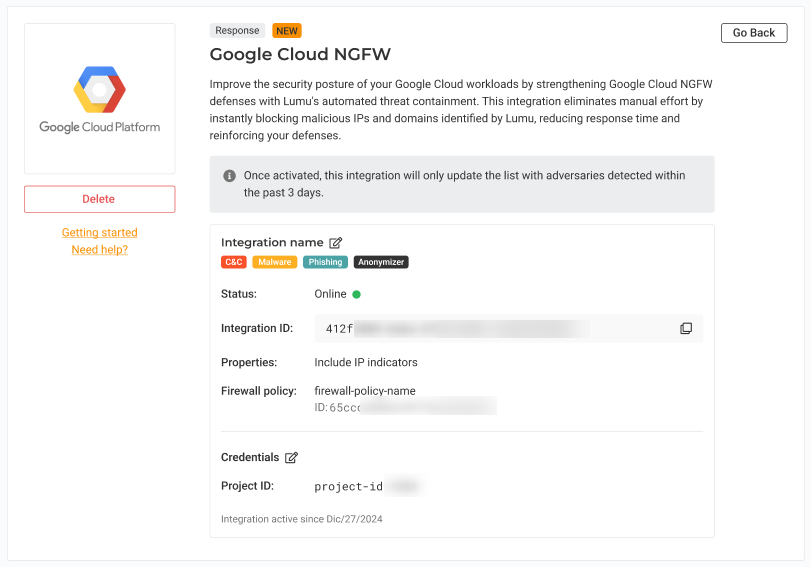811x567 pixels.
Task: Select the C&C threat tag
Action: click(x=233, y=262)
